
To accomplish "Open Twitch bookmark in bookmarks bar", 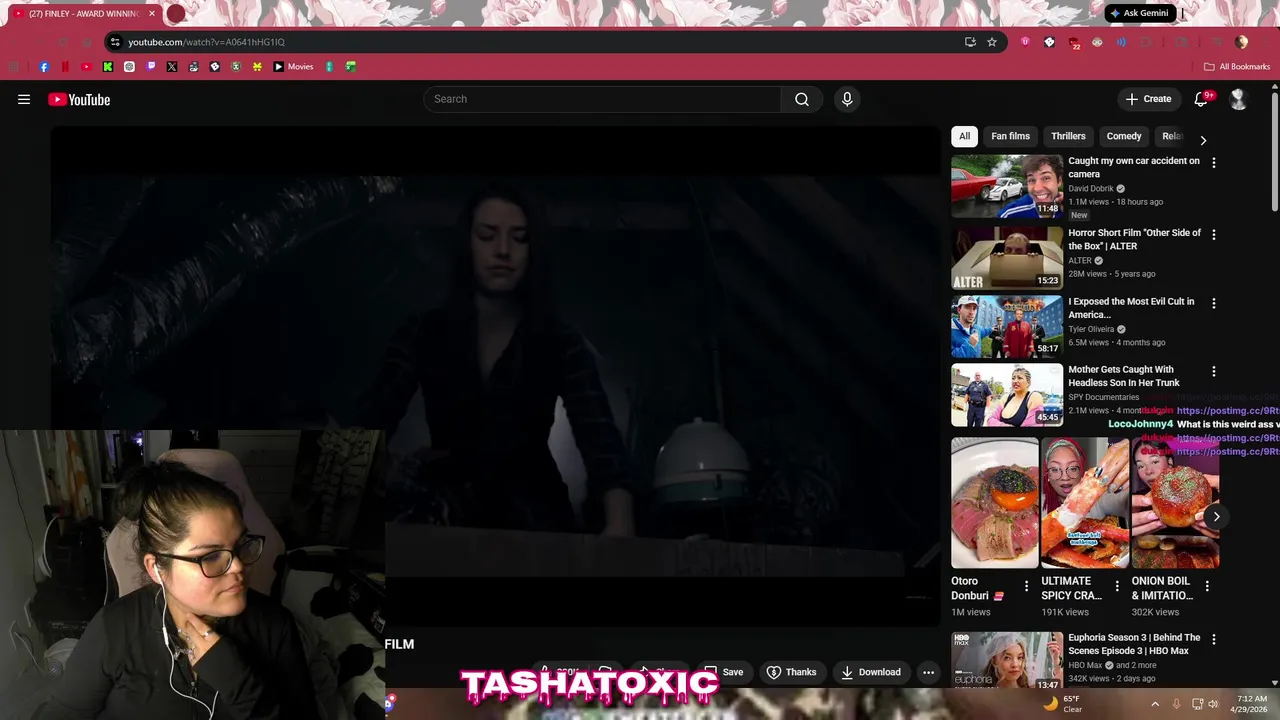I will (x=151, y=67).
